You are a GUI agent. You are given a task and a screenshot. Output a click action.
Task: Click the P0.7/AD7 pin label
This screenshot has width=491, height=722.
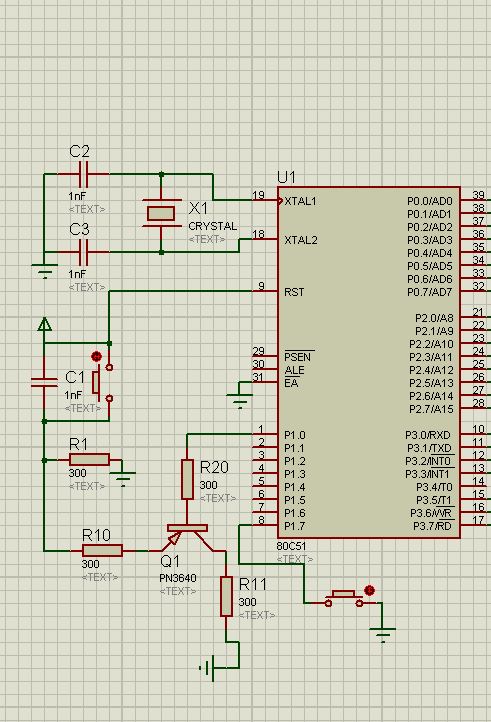(x=430, y=292)
